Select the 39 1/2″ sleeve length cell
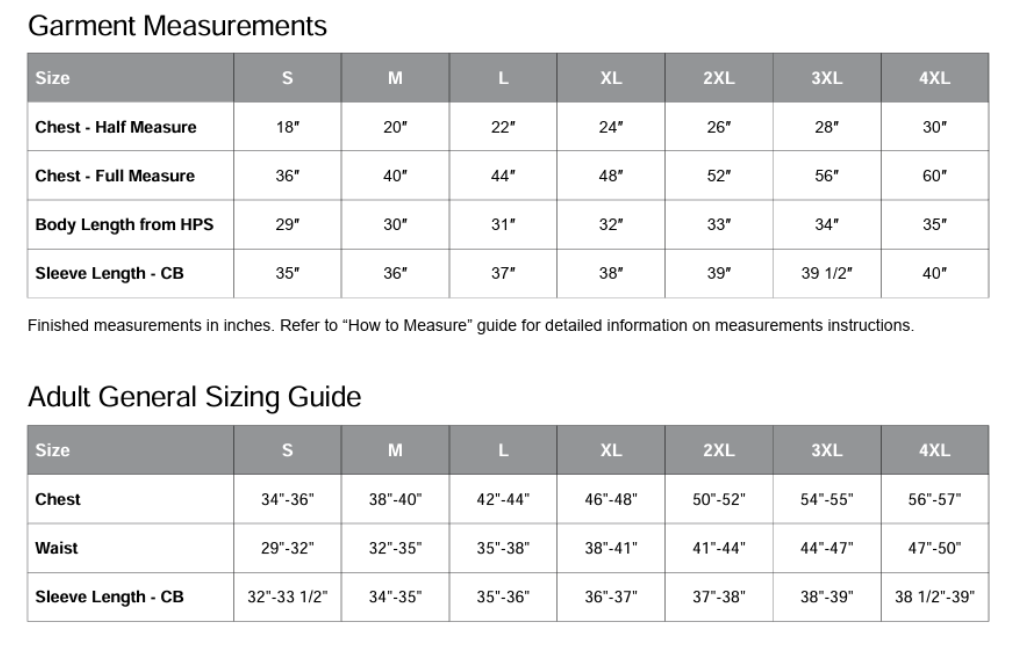This screenshot has height=655, width=1021. (827, 273)
